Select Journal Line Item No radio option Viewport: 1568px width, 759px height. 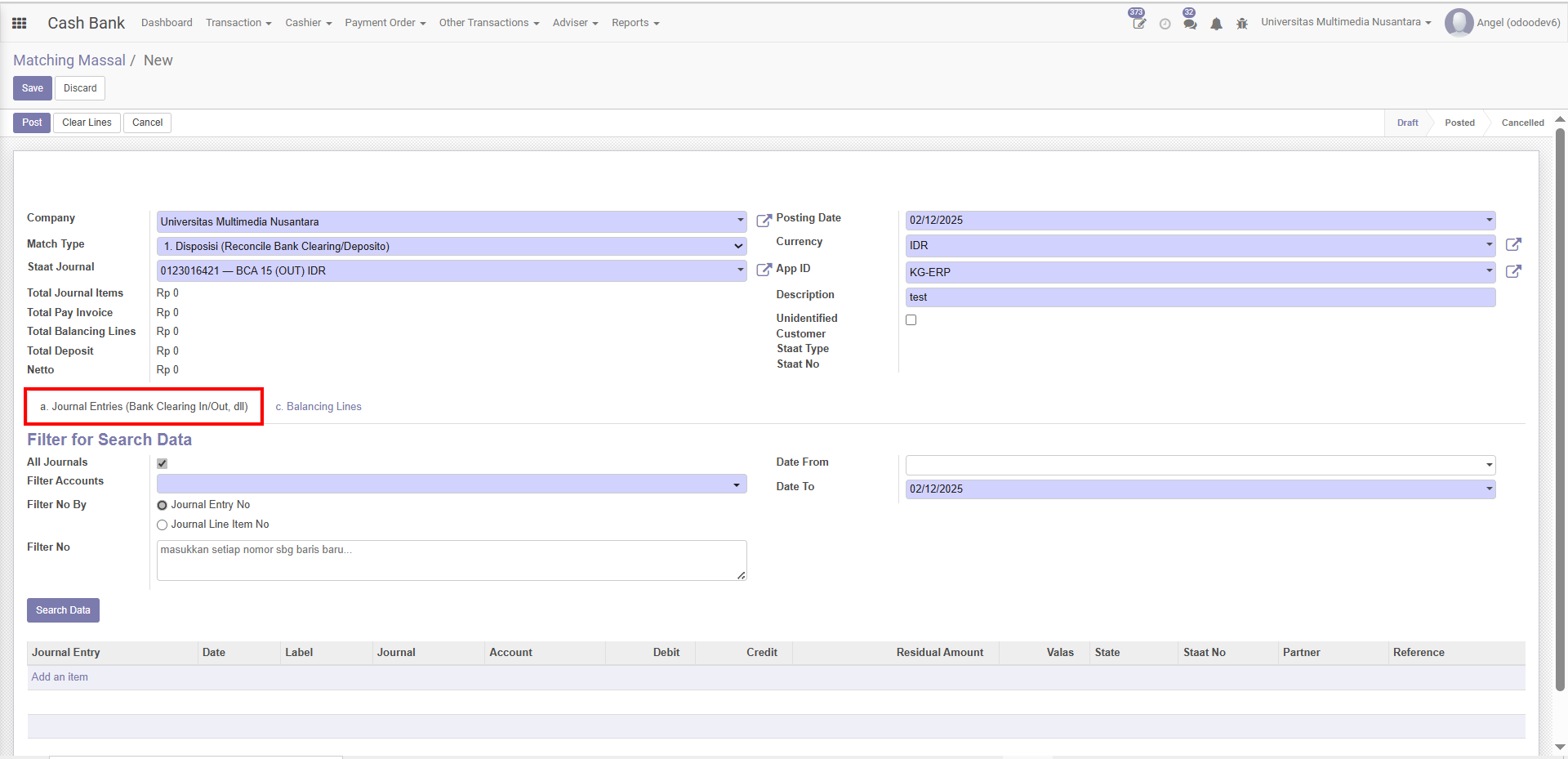pos(162,525)
